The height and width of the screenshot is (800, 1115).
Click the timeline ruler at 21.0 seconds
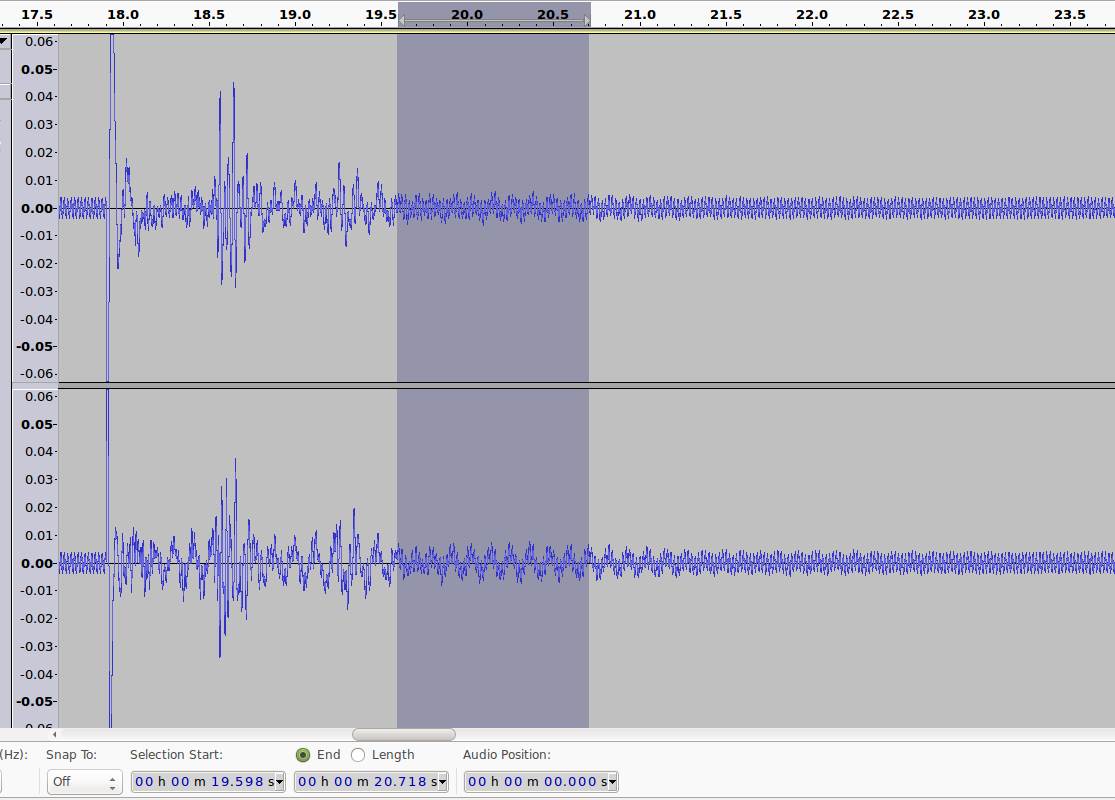(640, 15)
